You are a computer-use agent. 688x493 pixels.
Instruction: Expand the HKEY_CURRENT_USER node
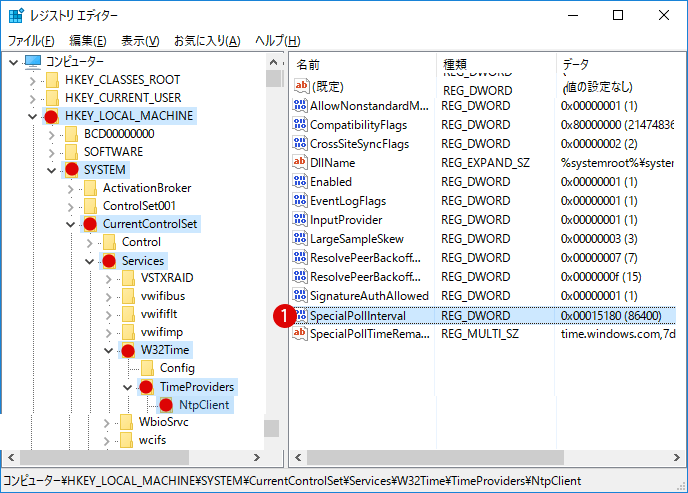32,98
